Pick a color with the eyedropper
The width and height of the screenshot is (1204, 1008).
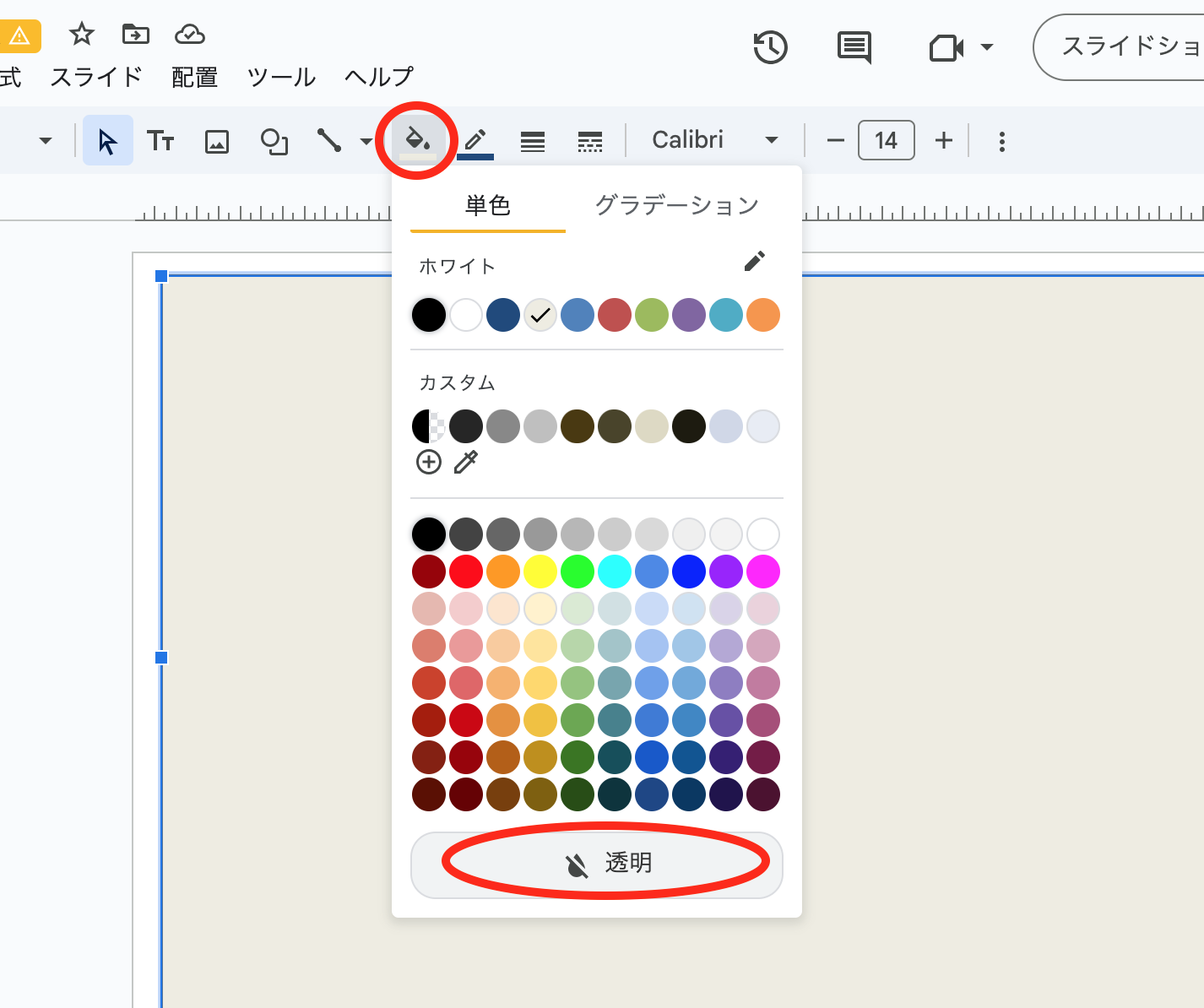466,462
